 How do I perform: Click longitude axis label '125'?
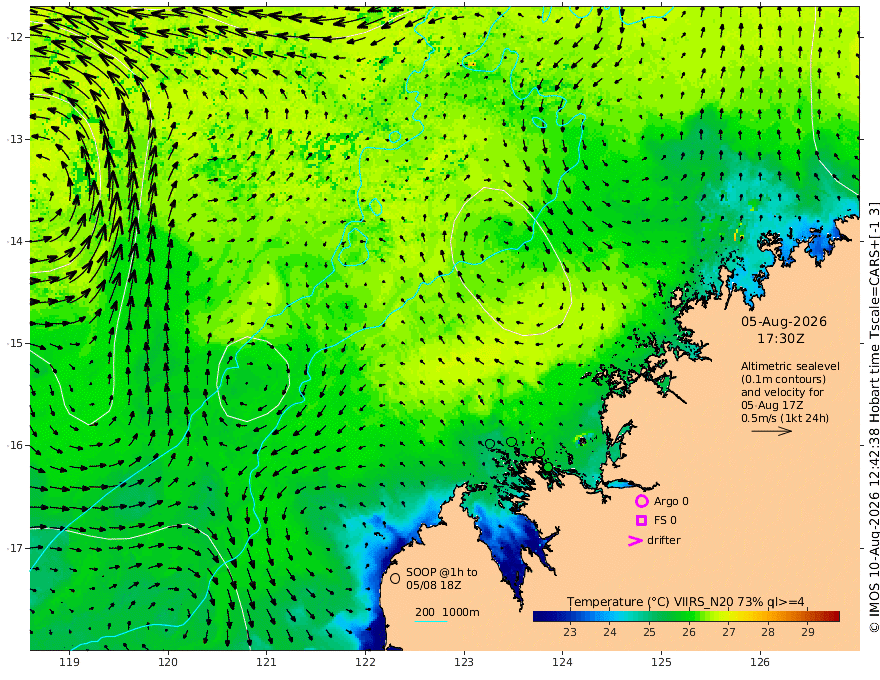(662, 662)
